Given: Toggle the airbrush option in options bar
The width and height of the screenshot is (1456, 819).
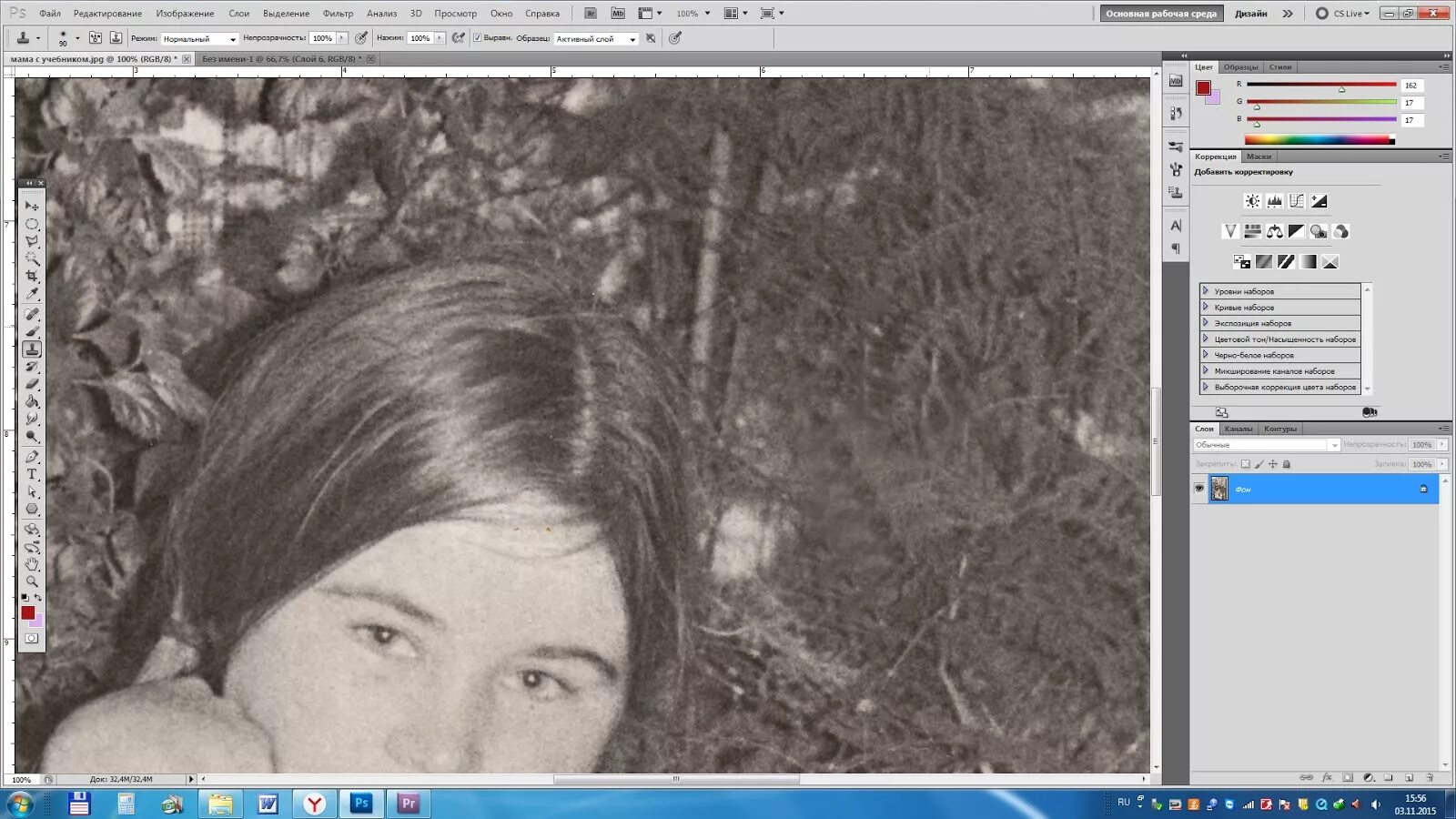Looking at the screenshot, I should (459, 38).
